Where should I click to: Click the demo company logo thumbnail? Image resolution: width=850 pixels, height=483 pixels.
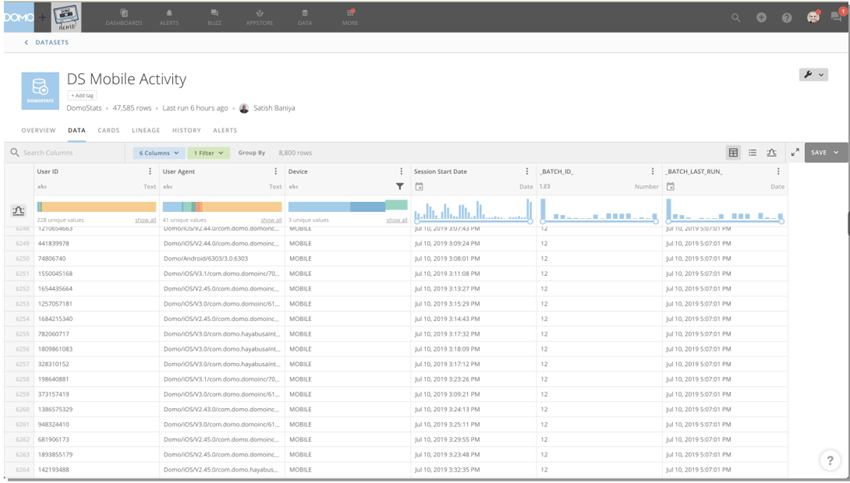tap(67, 17)
